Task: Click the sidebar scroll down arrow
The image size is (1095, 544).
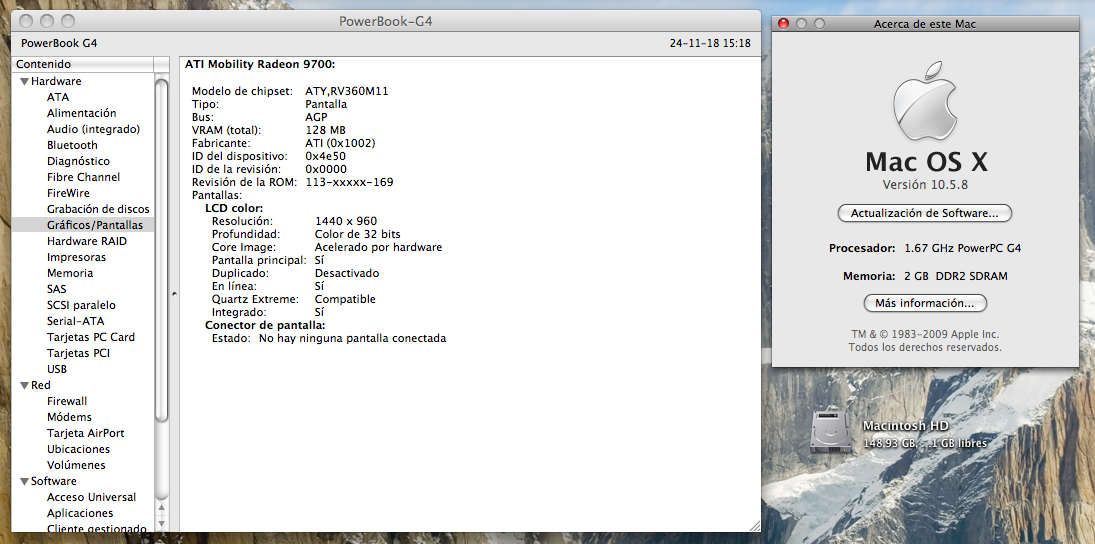Action: coord(161,524)
